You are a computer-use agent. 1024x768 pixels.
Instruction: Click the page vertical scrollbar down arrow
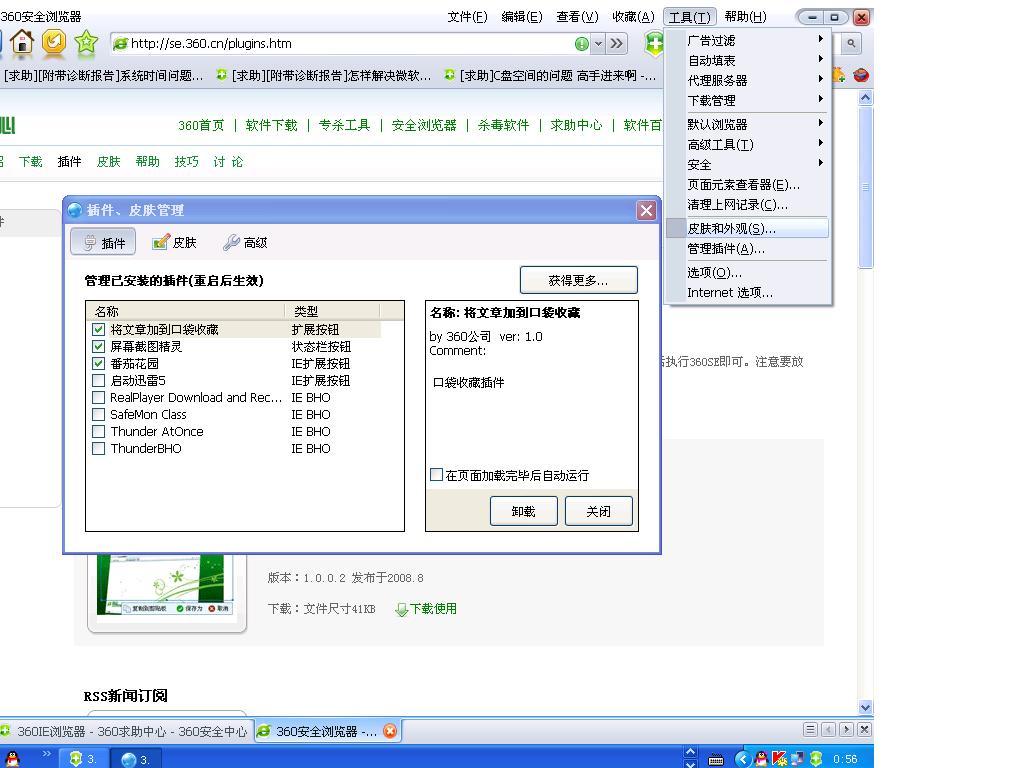[x=865, y=707]
